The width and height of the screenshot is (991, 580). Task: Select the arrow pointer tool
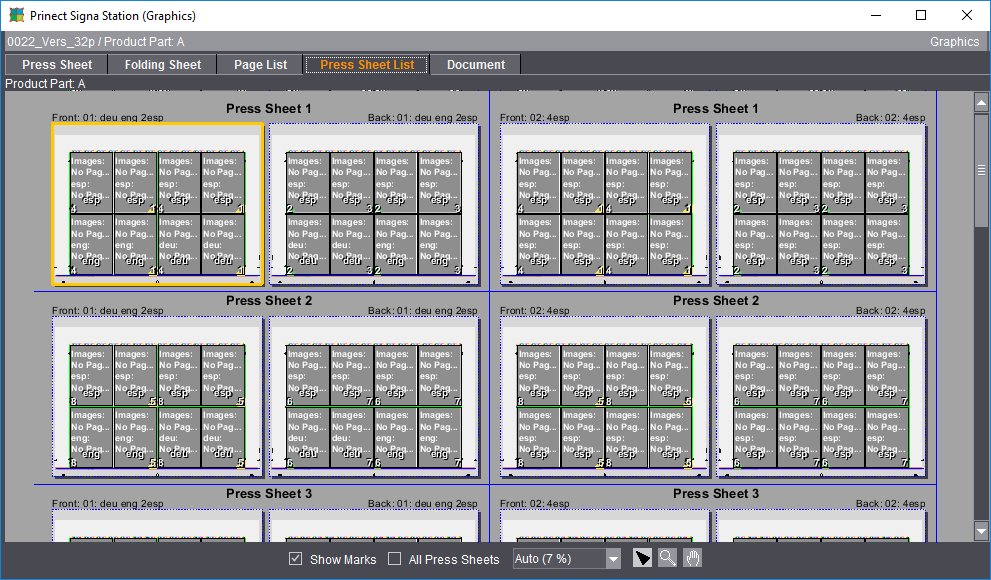642,558
